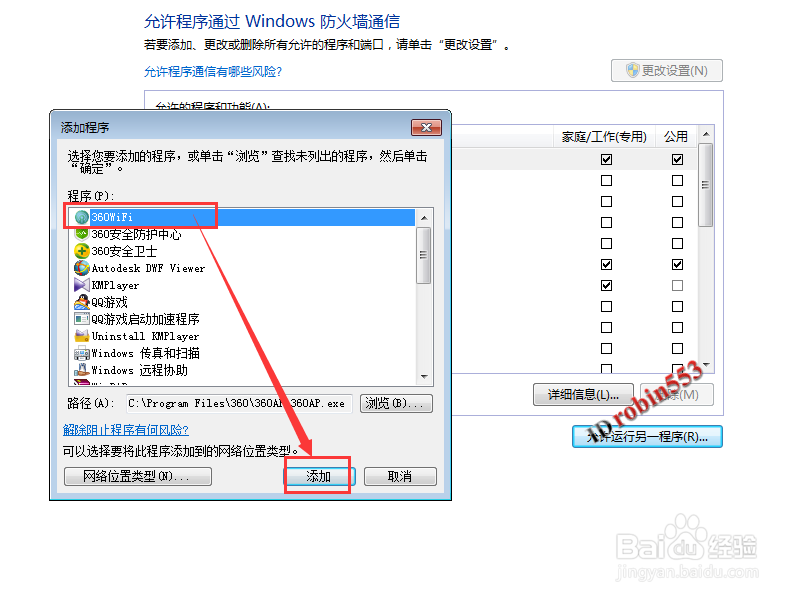Sort by the 家庭/工作(专用) column header
The image size is (803, 600).
coord(604,137)
